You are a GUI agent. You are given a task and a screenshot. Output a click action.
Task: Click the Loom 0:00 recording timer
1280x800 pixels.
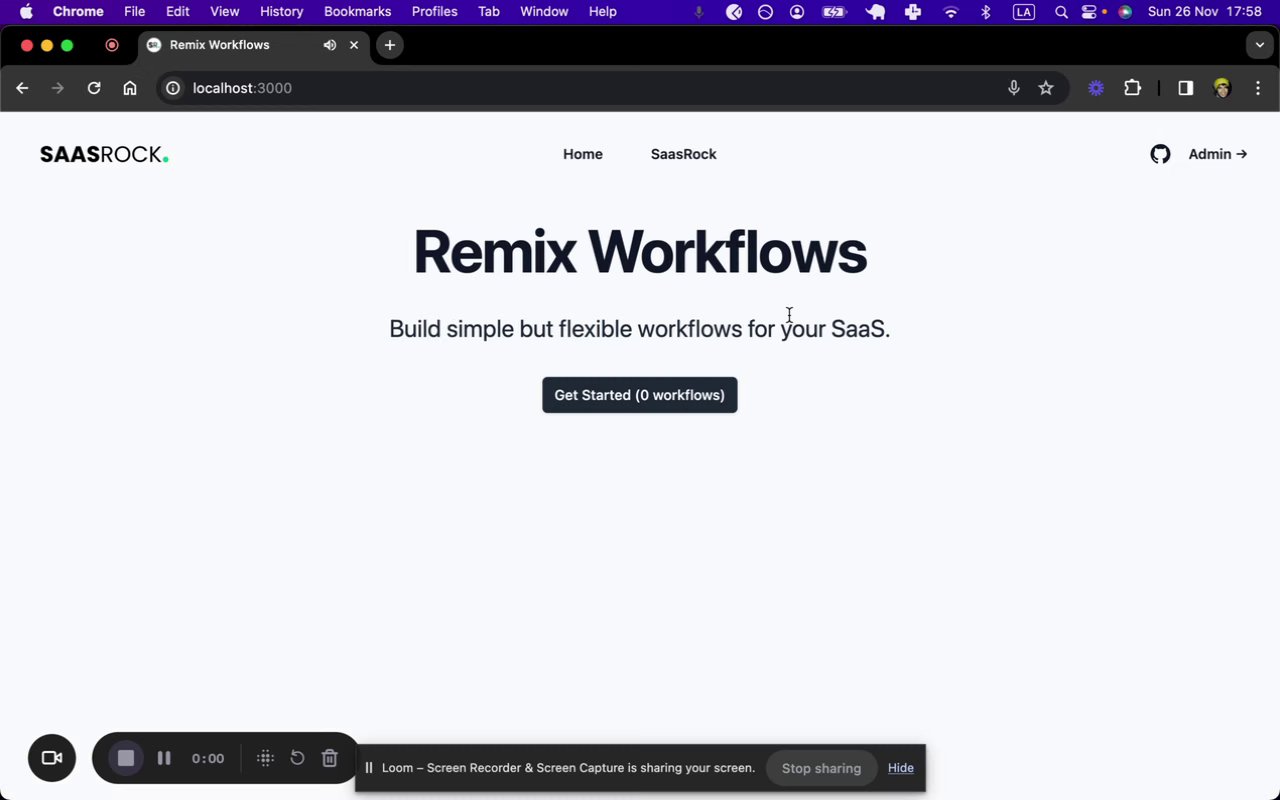tap(208, 758)
